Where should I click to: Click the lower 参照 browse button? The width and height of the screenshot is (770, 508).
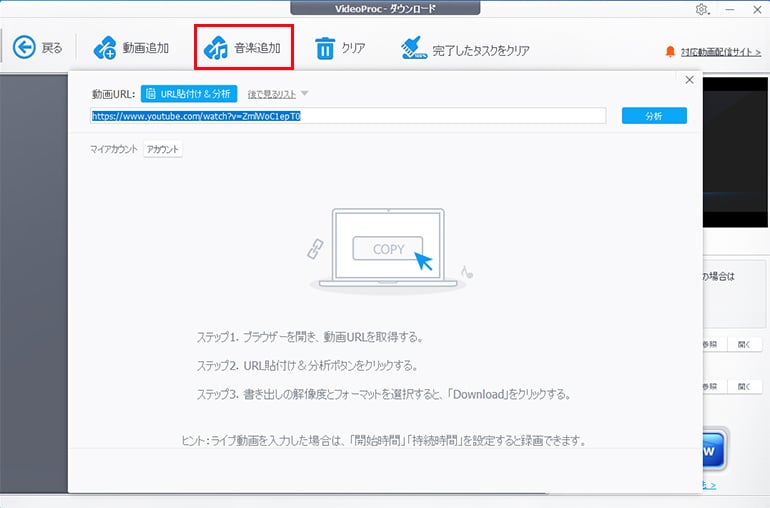pyautogui.click(x=710, y=386)
